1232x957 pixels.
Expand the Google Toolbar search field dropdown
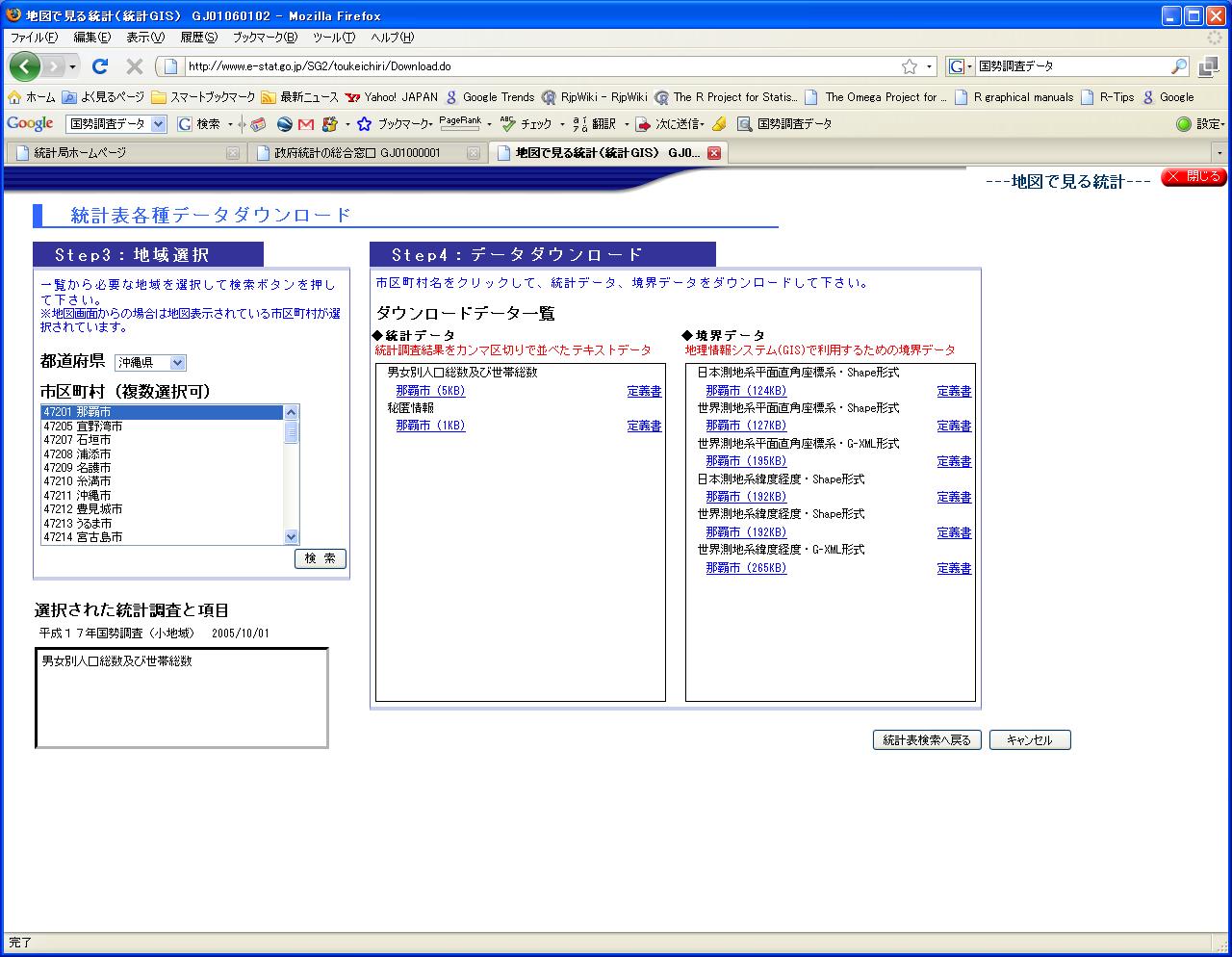[159, 124]
